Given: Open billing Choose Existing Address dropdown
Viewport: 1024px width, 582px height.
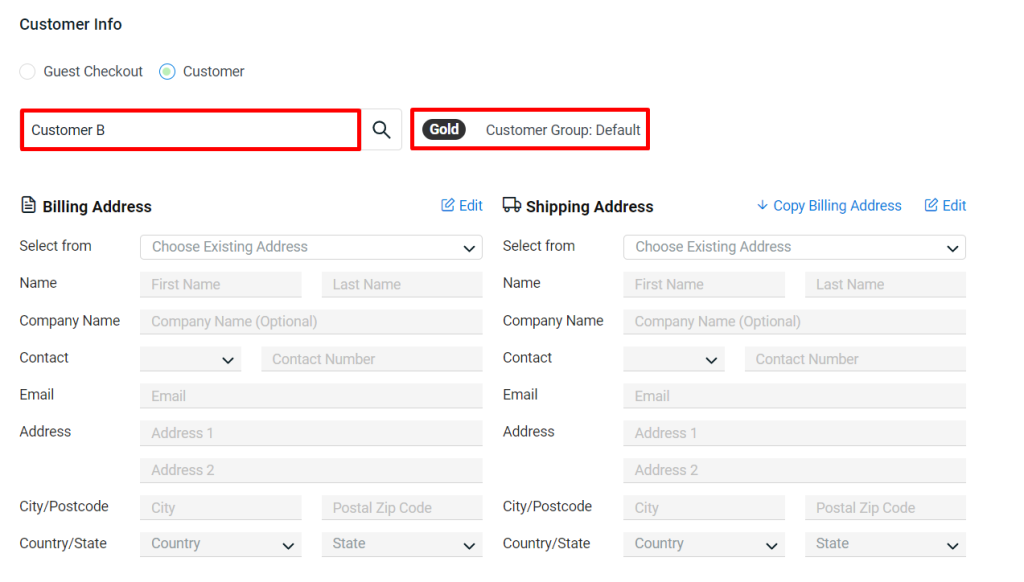Looking at the screenshot, I should 311,247.
